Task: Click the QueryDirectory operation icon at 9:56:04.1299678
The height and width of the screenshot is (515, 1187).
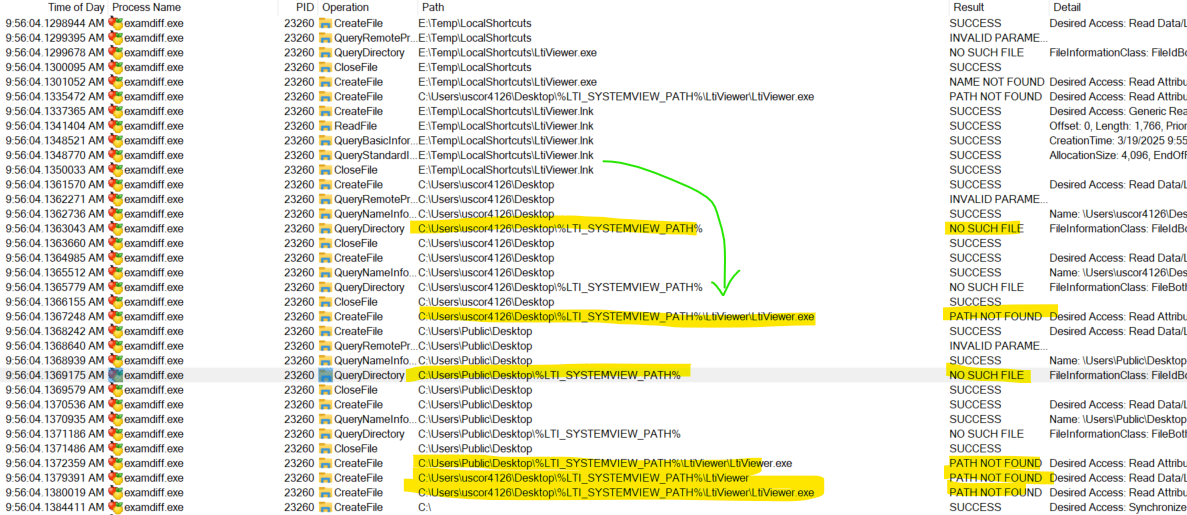Action: click(325, 53)
